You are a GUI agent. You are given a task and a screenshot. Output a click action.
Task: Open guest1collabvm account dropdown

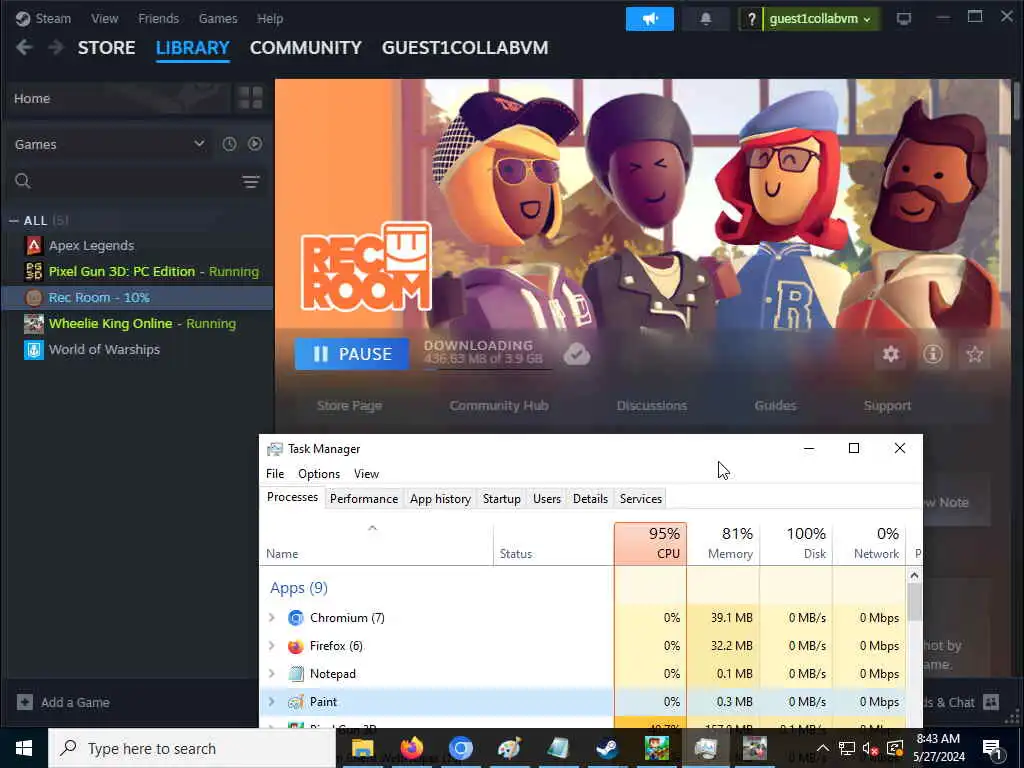coord(820,19)
